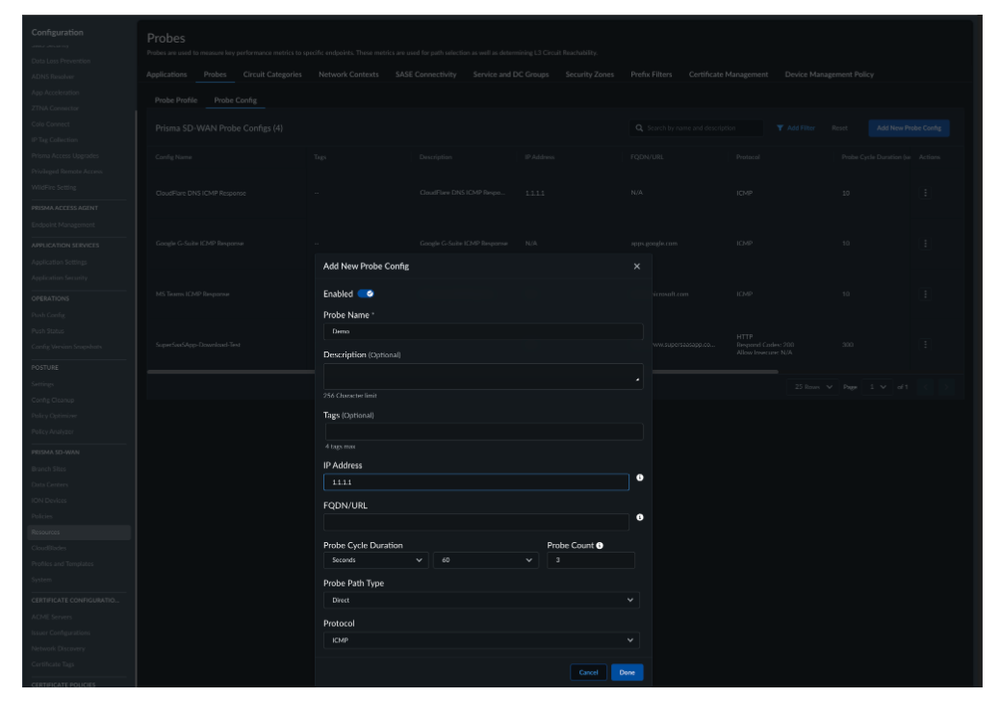Sort by the Config Name column header
Viewport: 999px width, 704px height.
point(173,157)
